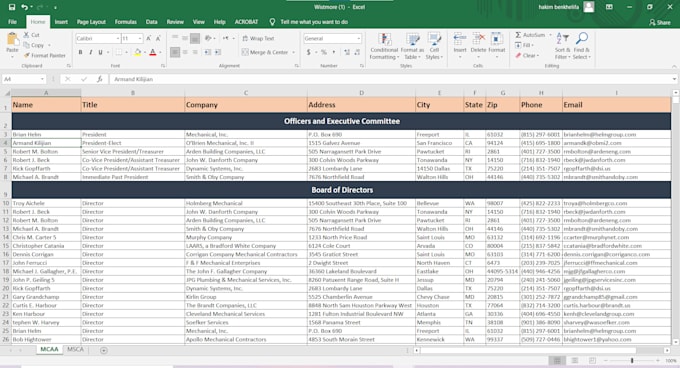
Task: Toggle Italic formatting
Action: (x=90, y=52)
